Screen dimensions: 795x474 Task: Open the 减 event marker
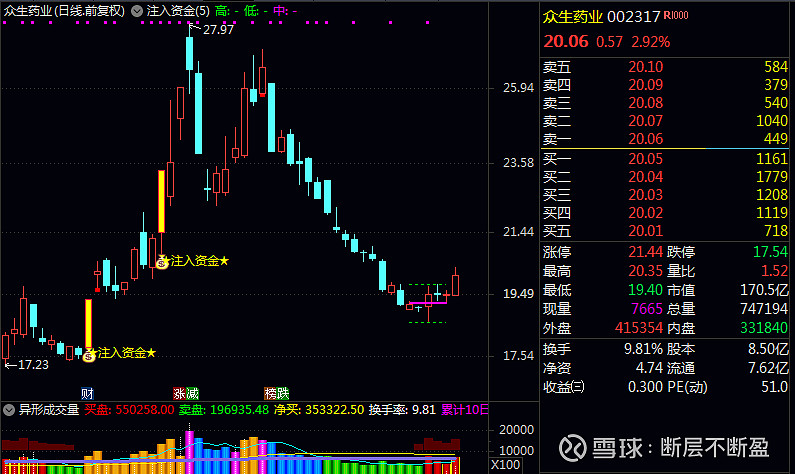192,393
